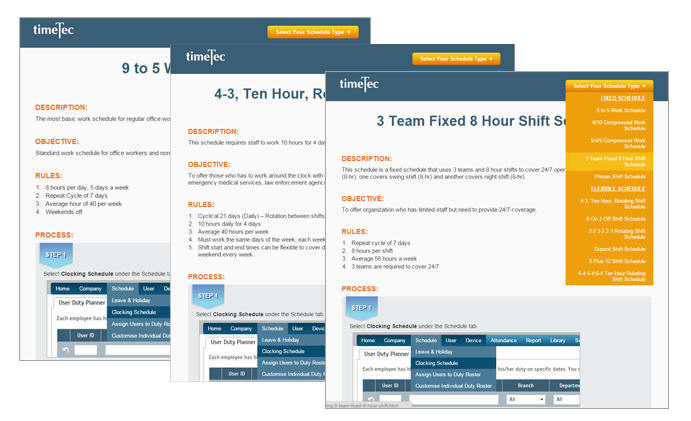Click the reset arrow icon in the 9 to 5 page table
The width and height of the screenshot is (691, 421).
pos(66,350)
